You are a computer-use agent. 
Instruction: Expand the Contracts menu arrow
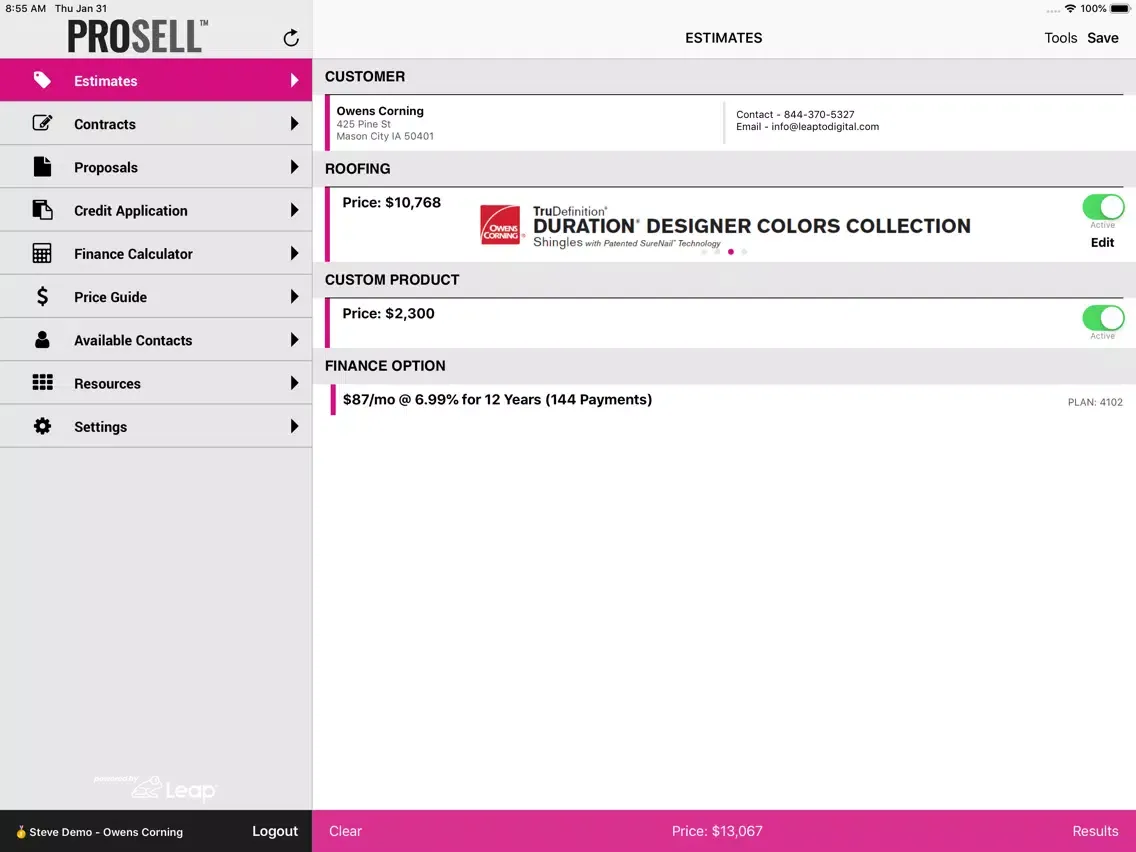tap(294, 123)
